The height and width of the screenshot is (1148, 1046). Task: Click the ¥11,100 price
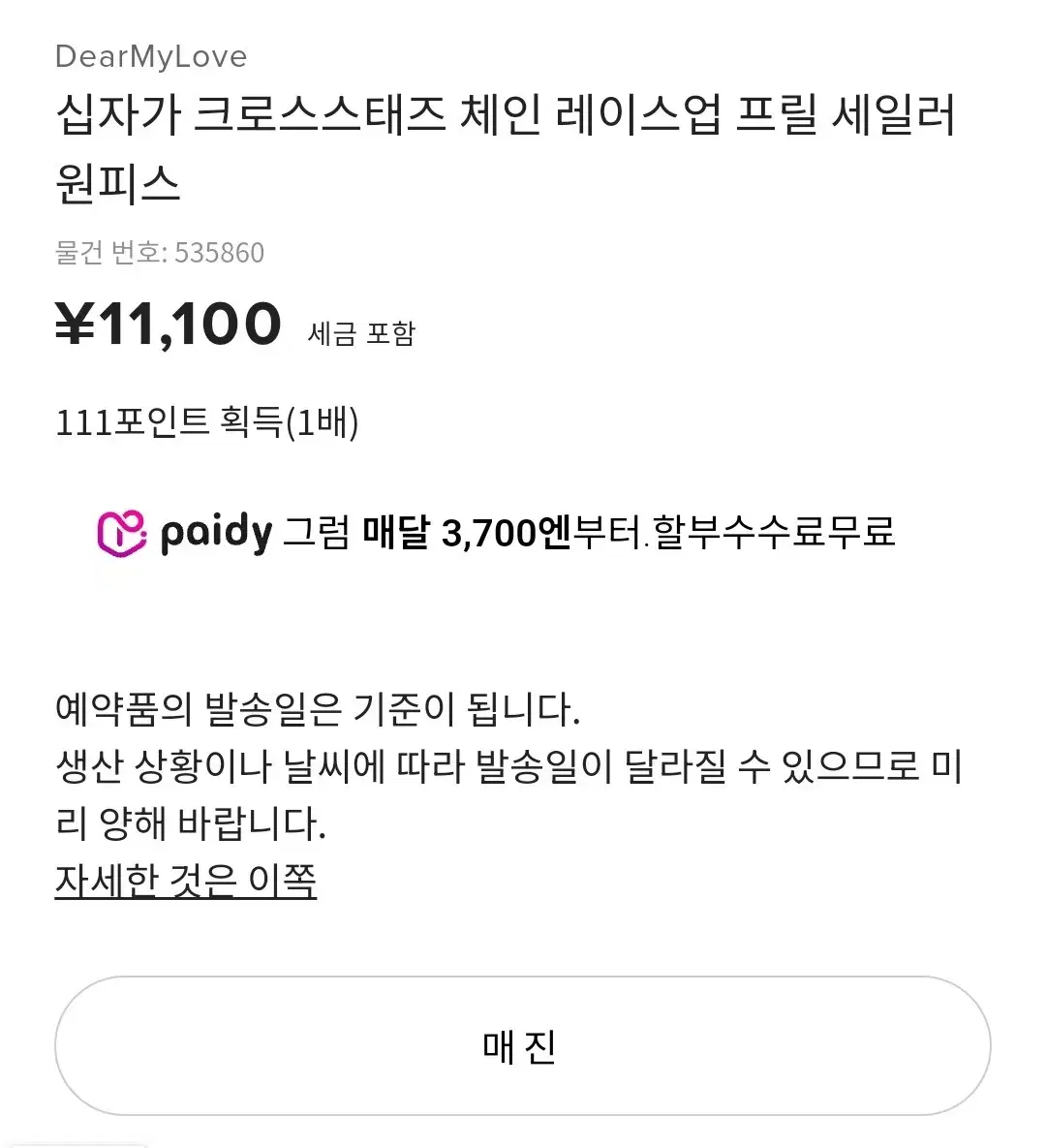coord(169,324)
